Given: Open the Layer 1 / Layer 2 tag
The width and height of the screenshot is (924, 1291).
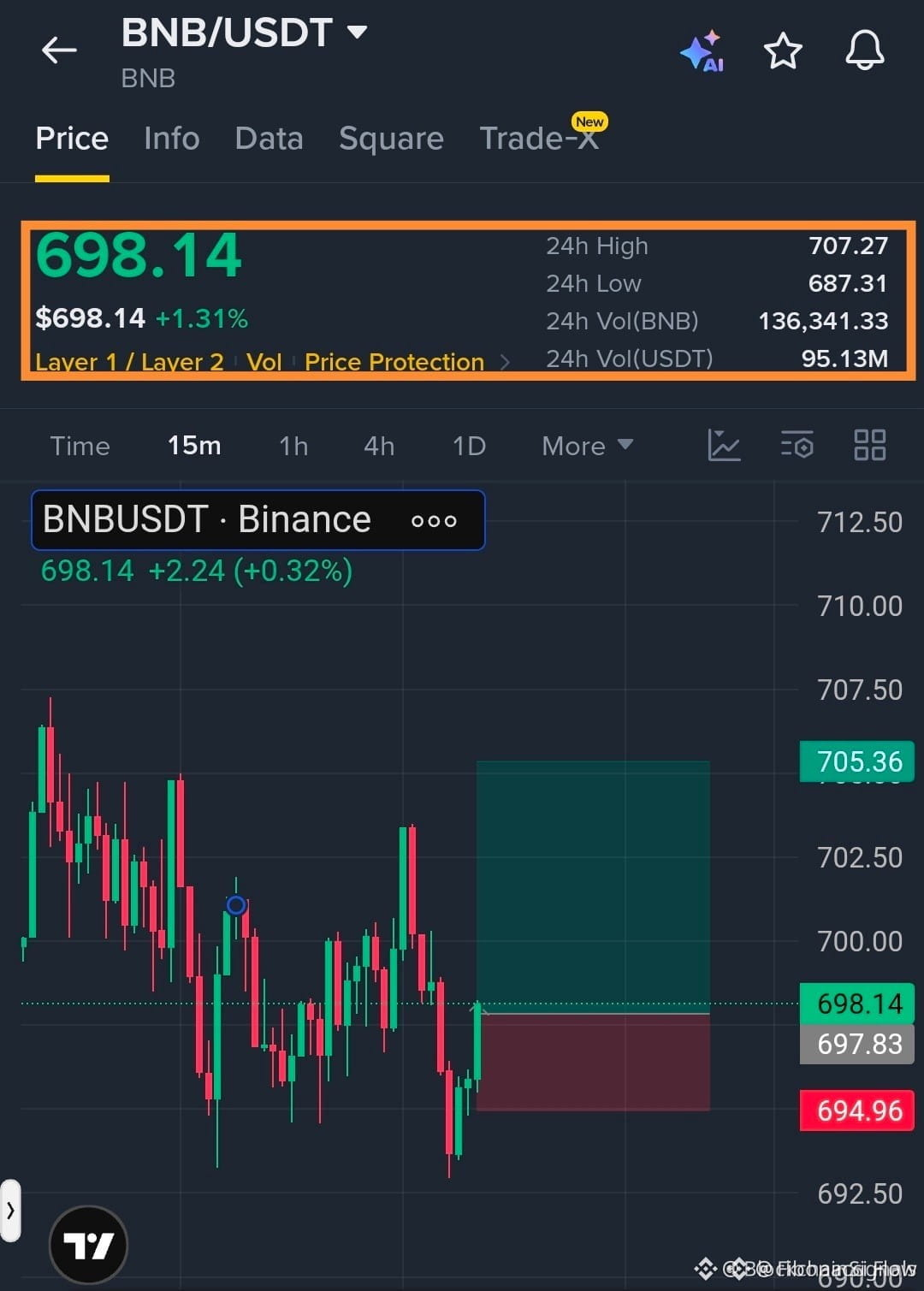Looking at the screenshot, I should coord(129,362).
